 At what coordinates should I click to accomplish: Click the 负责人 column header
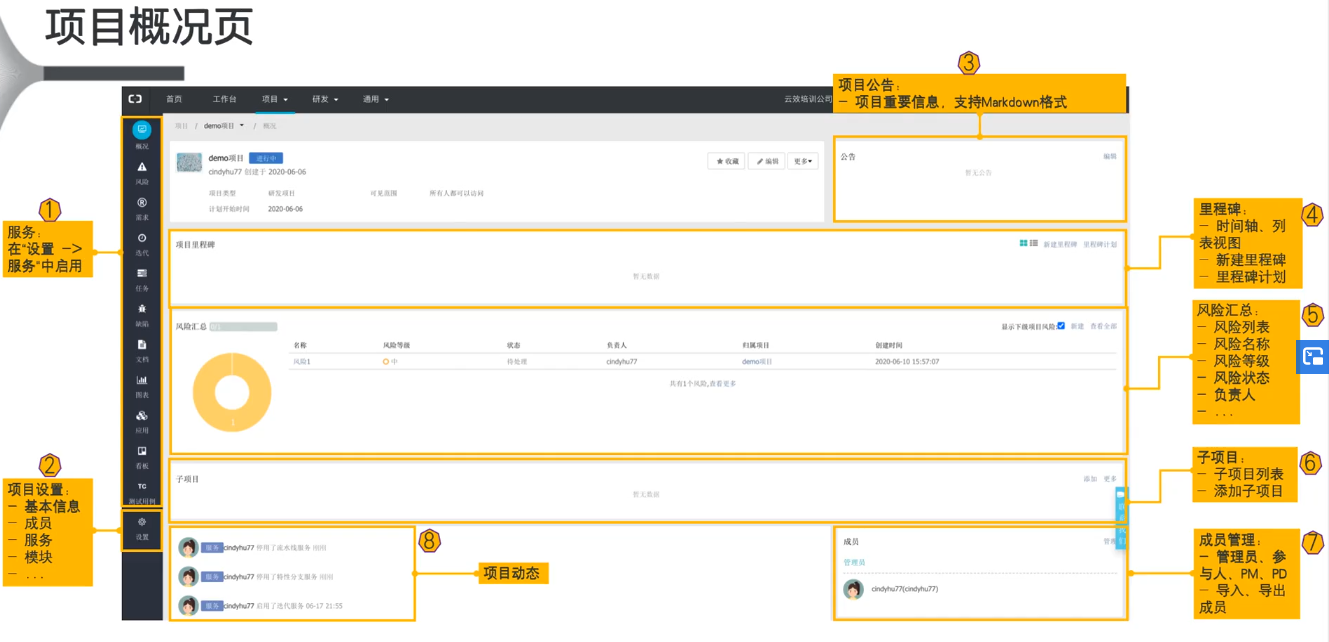coord(617,345)
